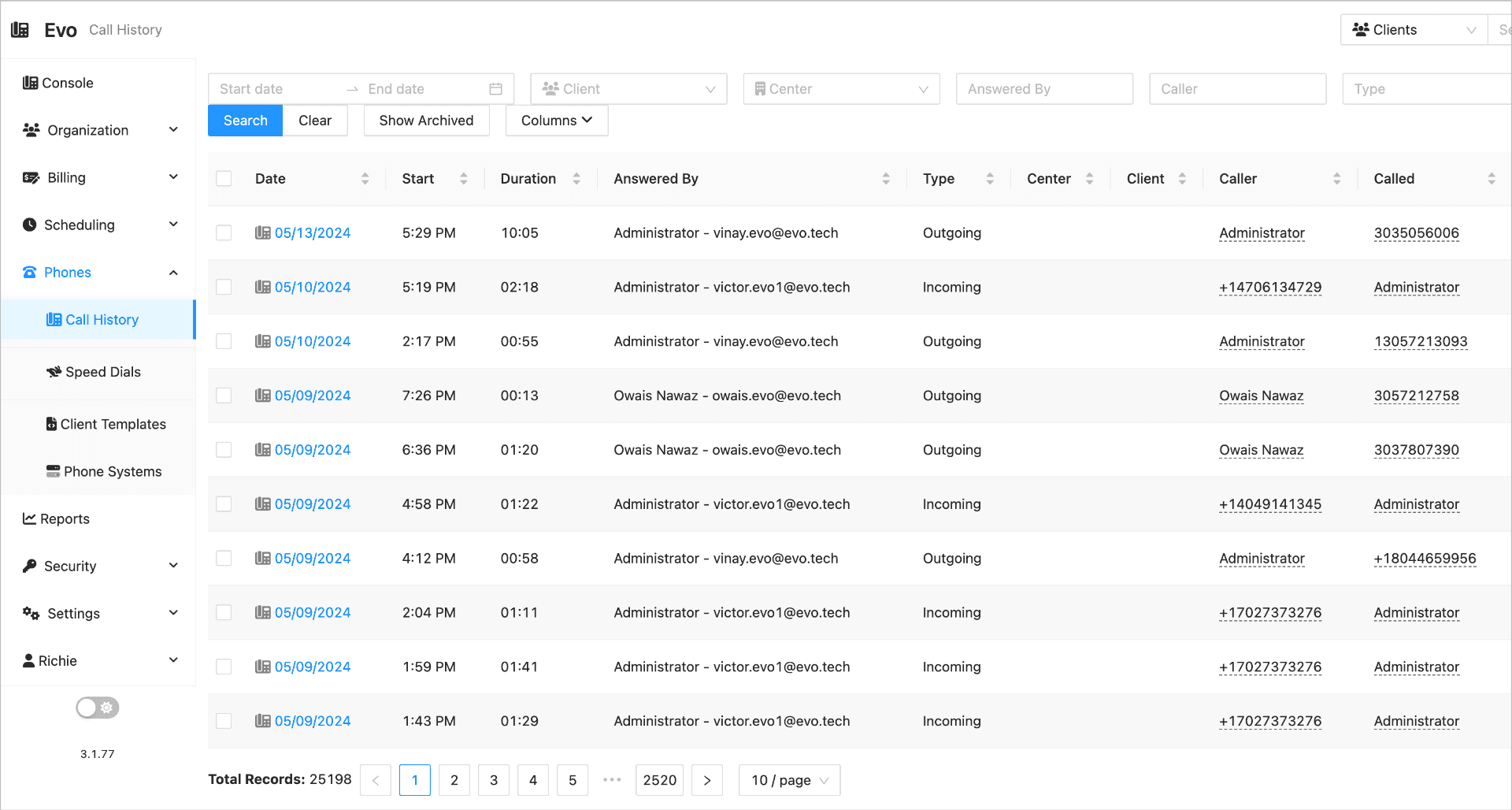Click the Search button
This screenshot has width=1512, height=810.
tap(245, 121)
